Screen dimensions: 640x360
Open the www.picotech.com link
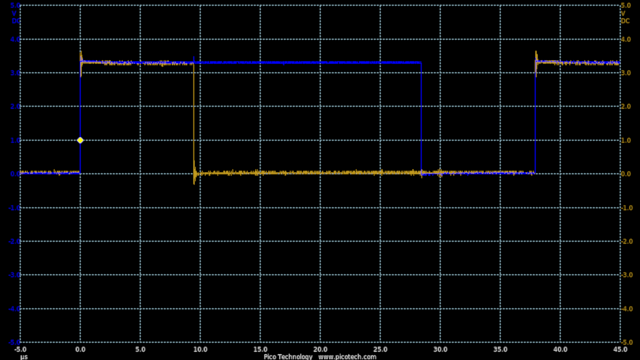point(347,357)
